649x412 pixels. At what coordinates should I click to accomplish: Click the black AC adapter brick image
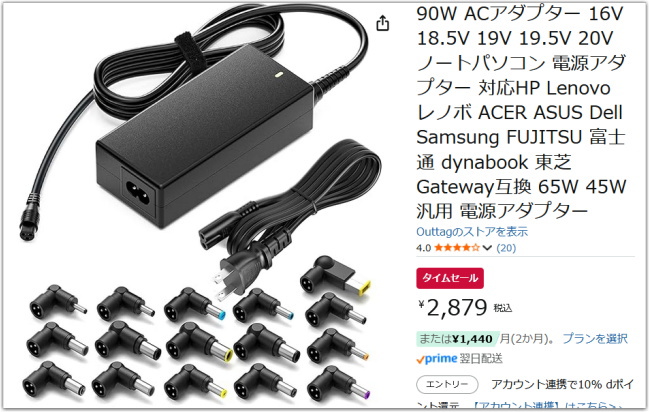pos(204,137)
